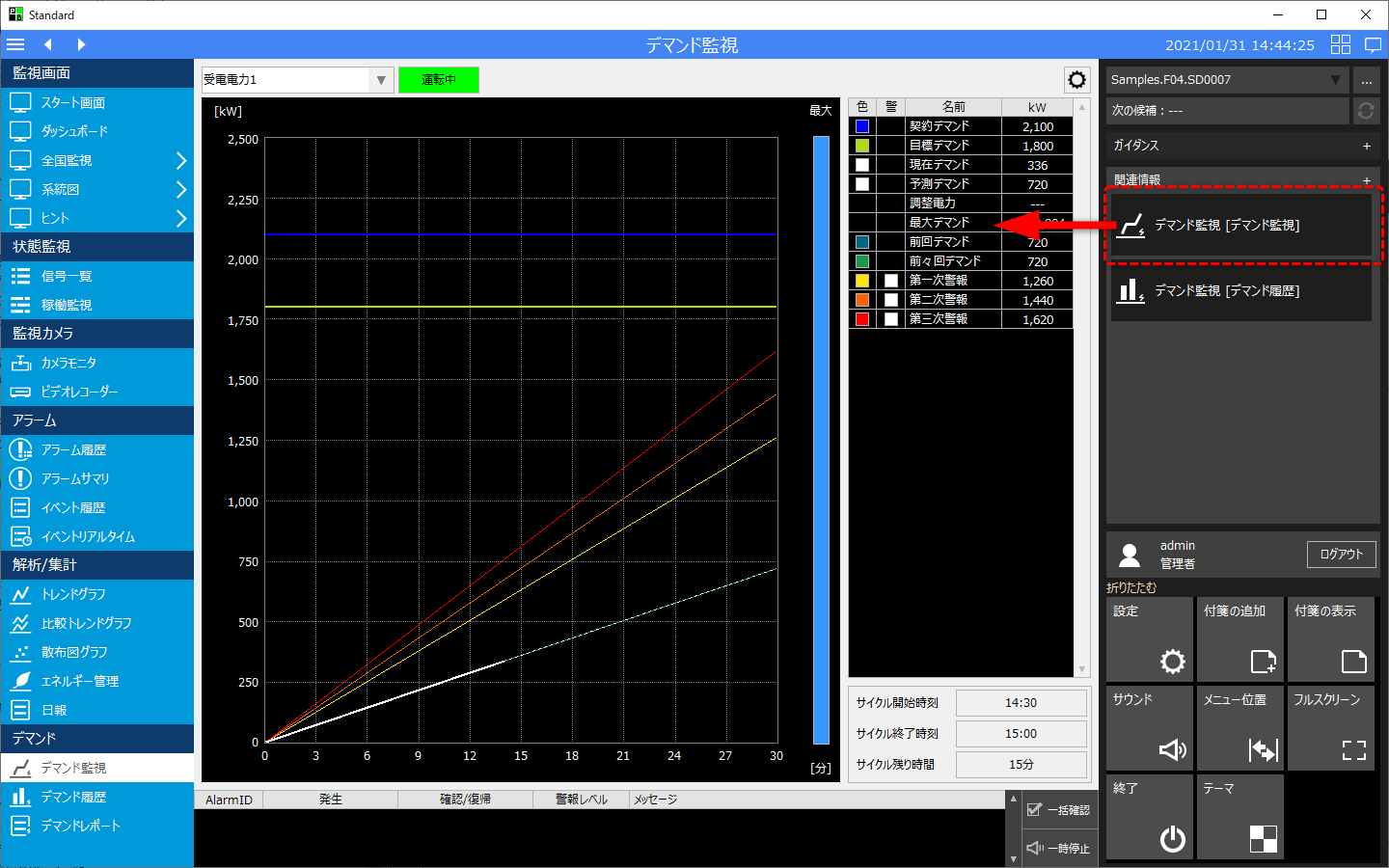Open デマンド履歴 in sidebar
Image resolution: width=1389 pixels, height=868 pixels.
(73, 797)
